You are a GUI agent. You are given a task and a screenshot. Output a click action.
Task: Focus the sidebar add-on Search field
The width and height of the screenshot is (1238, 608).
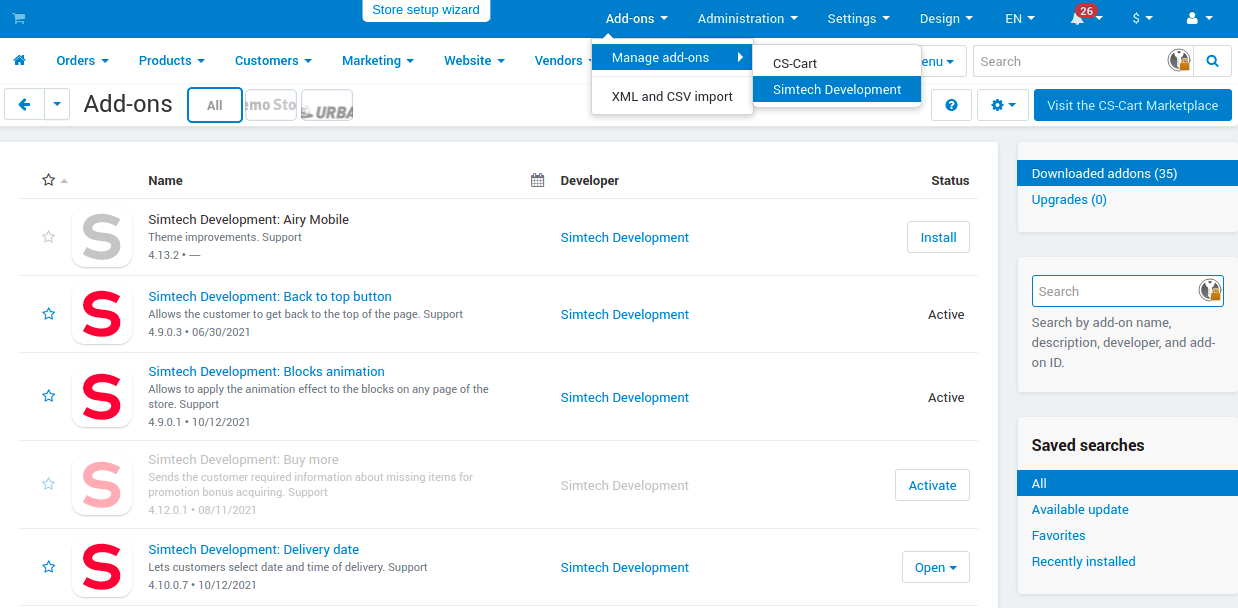click(x=1128, y=291)
